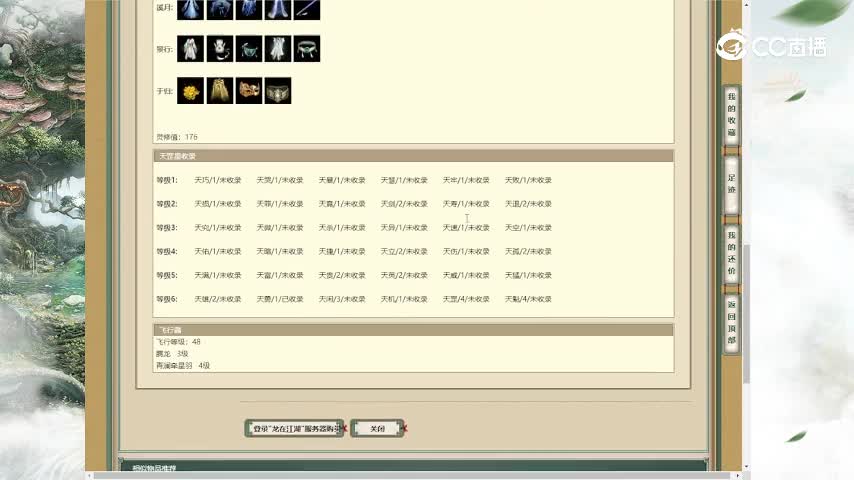Click the 天杀/1/未收录 entry
Viewport: 854px width, 480px height.
(342, 228)
